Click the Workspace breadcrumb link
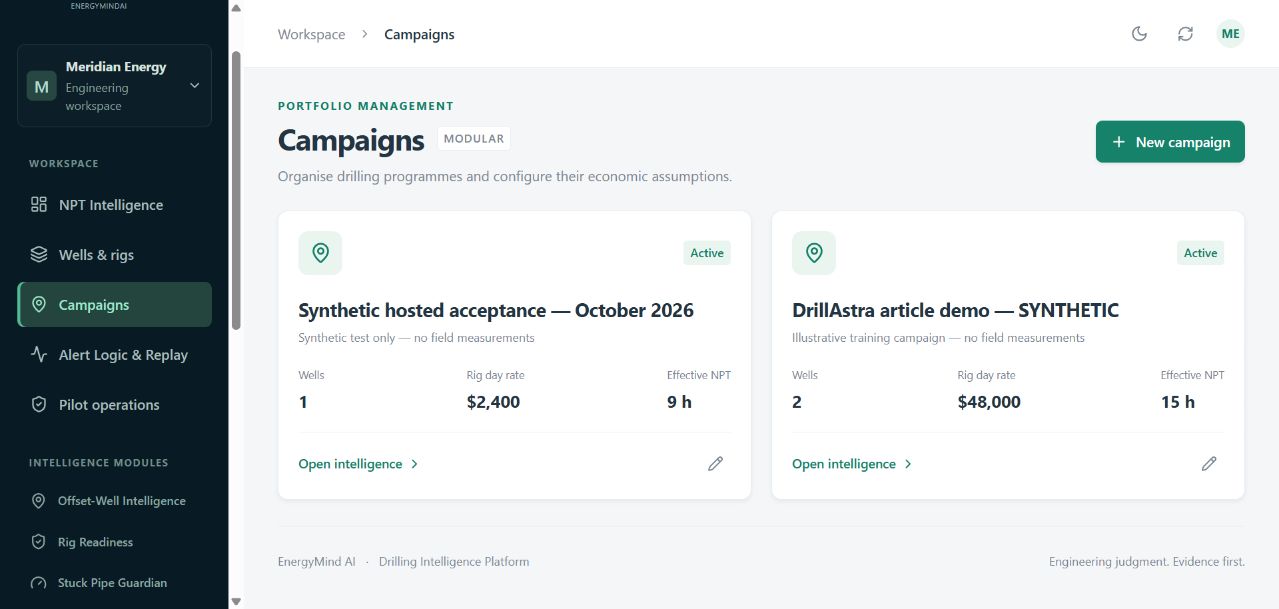 [311, 34]
